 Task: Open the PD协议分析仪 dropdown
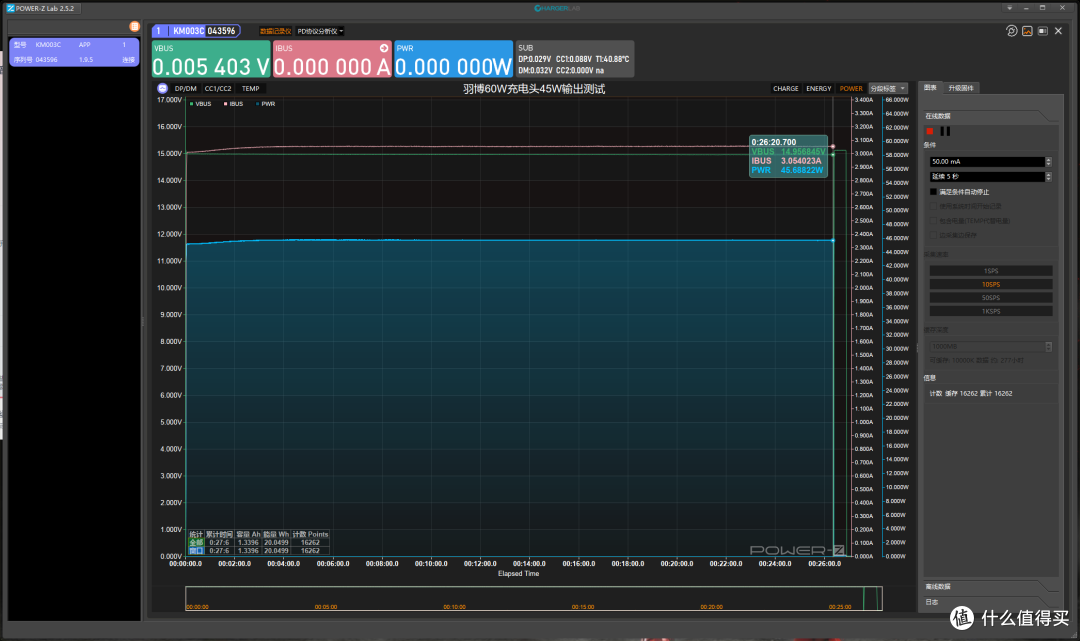[x=320, y=31]
